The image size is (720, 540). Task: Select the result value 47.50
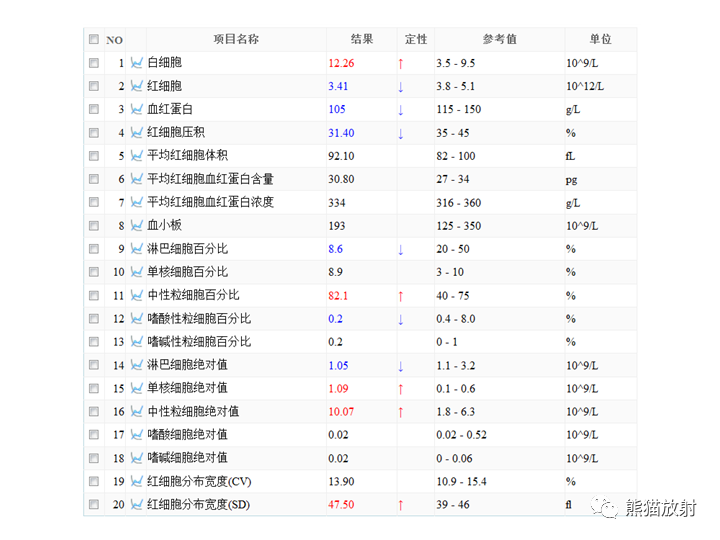coord(341,505)
